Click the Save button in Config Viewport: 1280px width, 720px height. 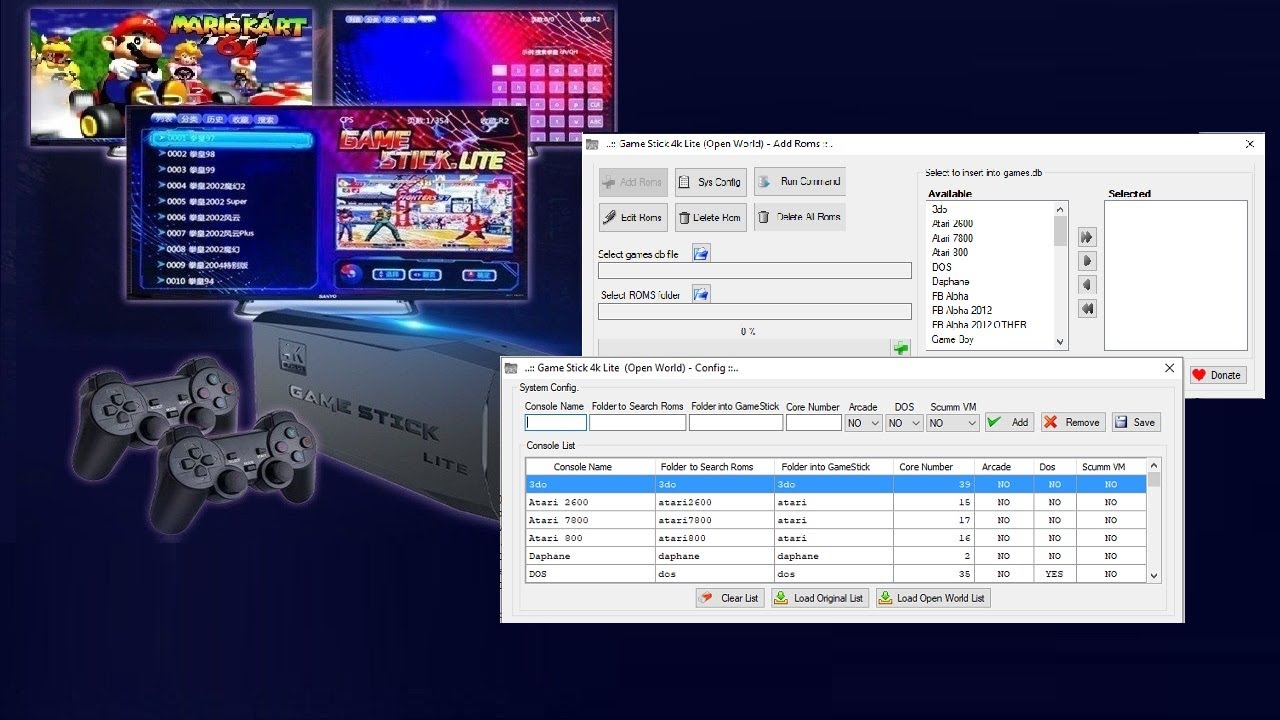(x=1136, y=422)
